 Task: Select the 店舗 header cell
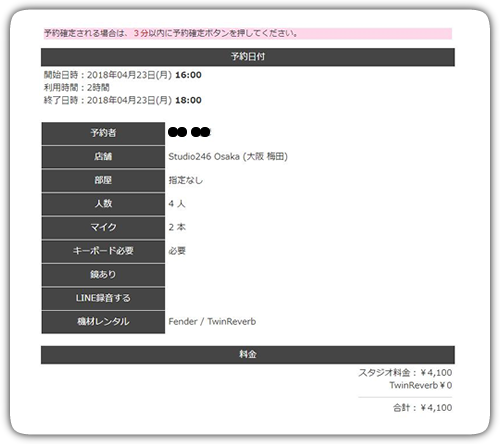coord(103,157)
